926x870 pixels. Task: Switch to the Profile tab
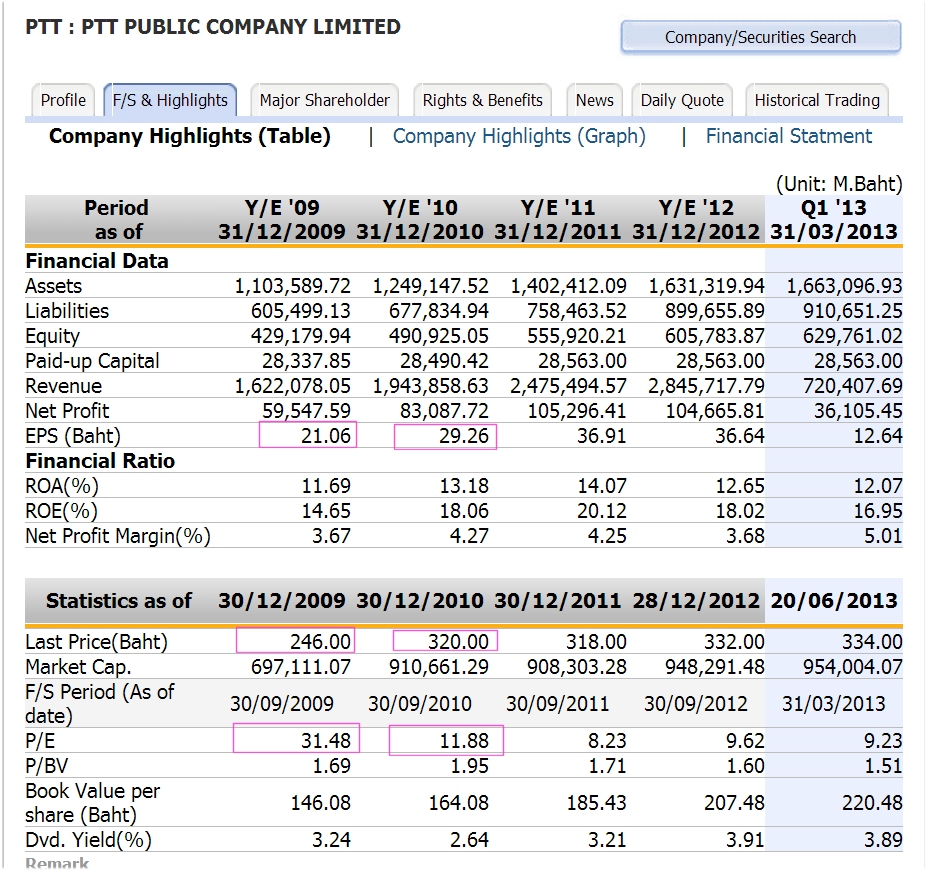point(63,100)
